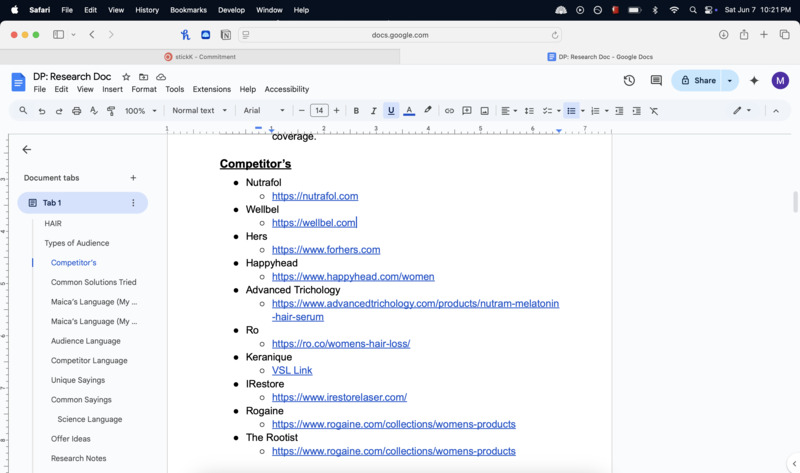The height and width of the screenshot is (473, 800).
Task: Increase the font size
Action: point(336,111)
